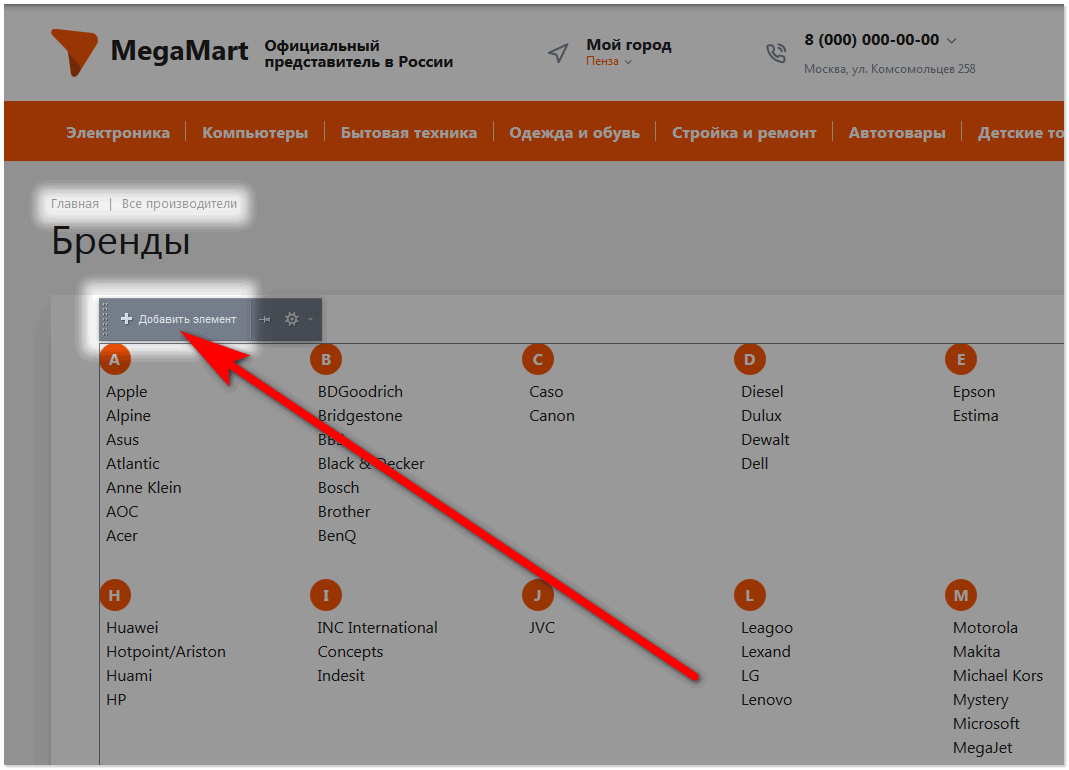The image size is (1069, 770).
Task: Open the Hotpoint/Ariston brand
Action: point(166,651)
